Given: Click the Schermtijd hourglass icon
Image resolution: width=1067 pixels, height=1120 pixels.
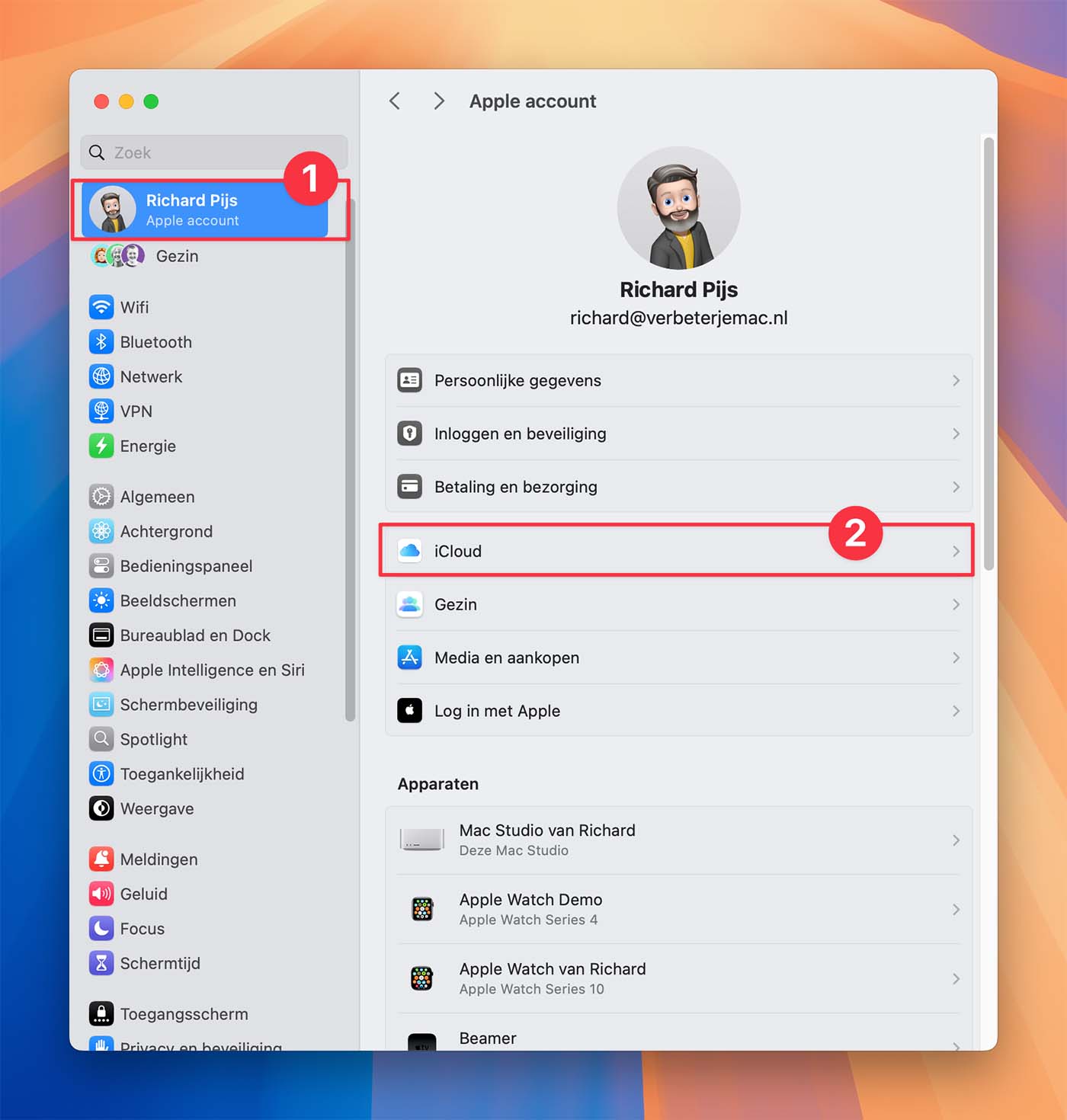Looking at the screenshot, I should (x=101, y=963).
